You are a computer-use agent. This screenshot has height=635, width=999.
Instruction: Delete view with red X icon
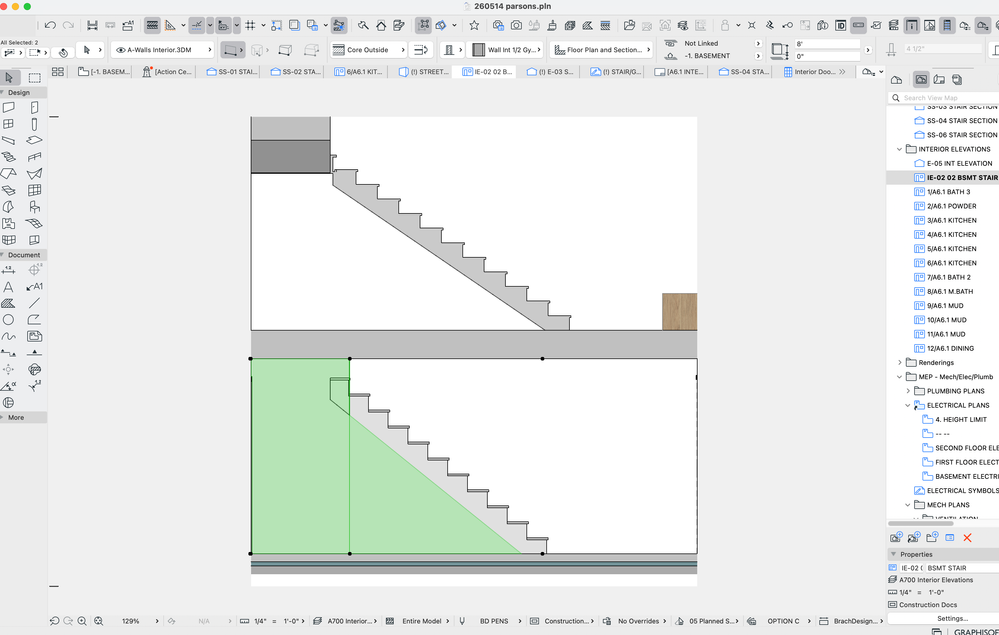[x=967, y=538]
